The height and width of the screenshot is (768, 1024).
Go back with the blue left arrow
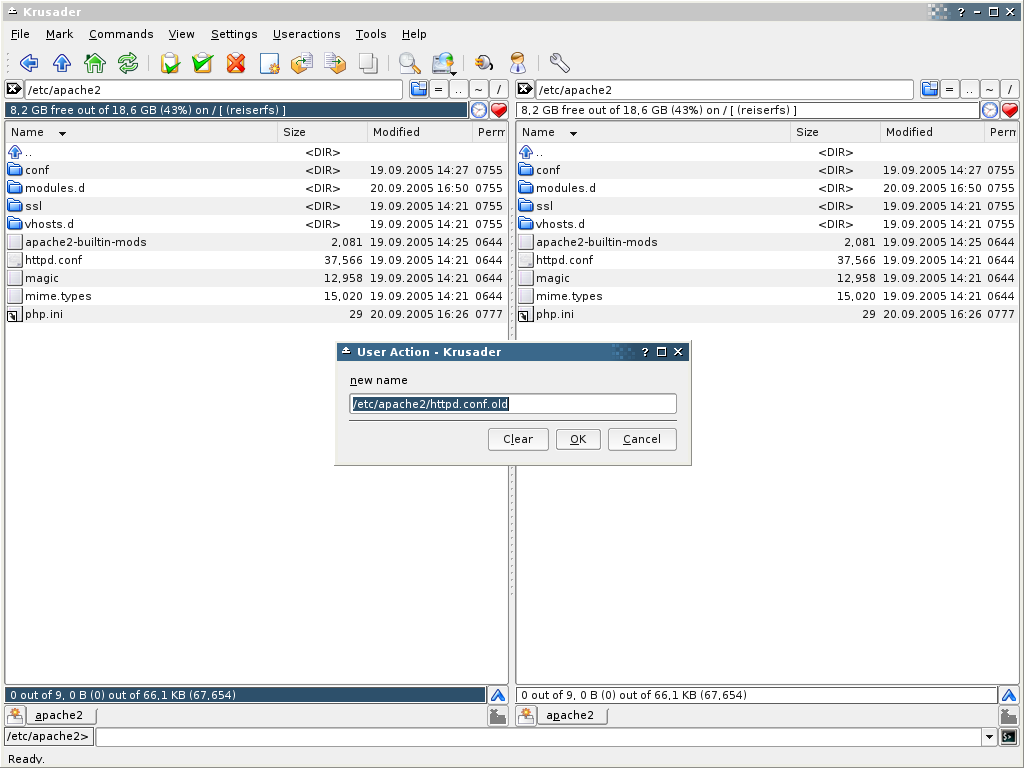pyautogui.click(x=29, y=63)
